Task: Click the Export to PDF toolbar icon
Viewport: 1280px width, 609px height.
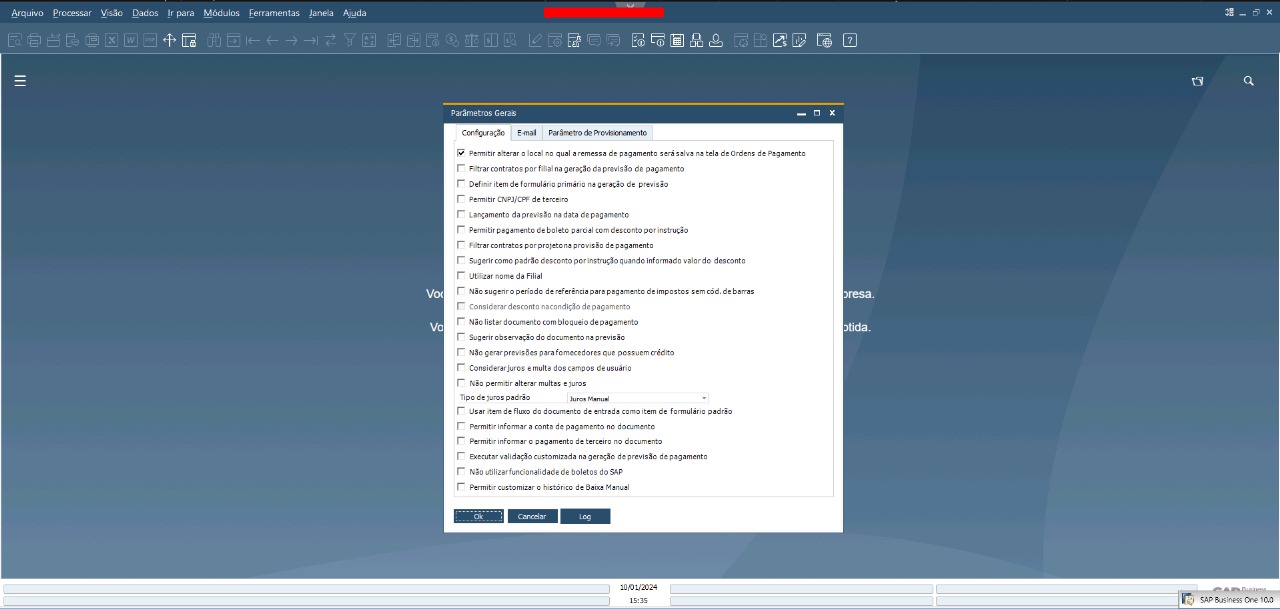Action: coord(150,40)
